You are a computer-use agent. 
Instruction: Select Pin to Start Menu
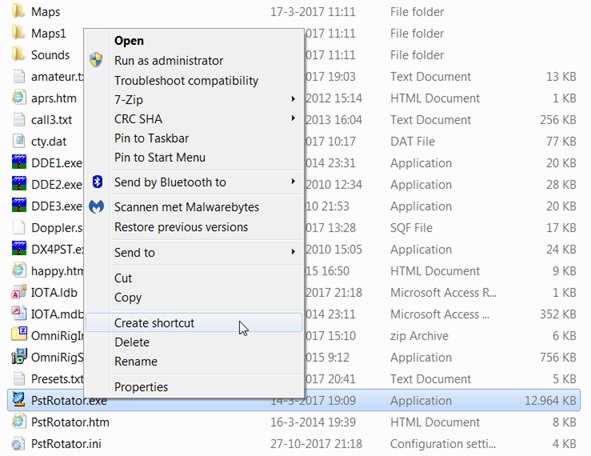point(160,158)
